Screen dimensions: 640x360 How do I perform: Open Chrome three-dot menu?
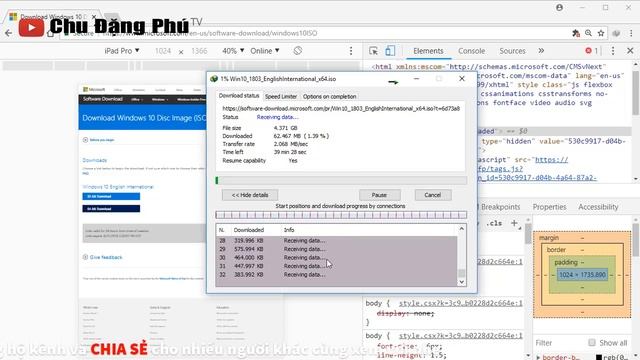tap(631, 33)
